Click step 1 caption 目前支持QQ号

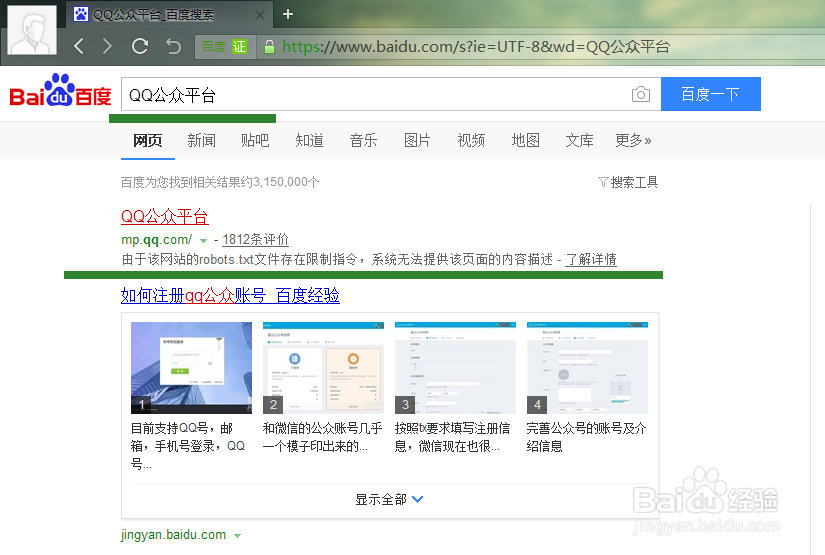pos(188,446)
